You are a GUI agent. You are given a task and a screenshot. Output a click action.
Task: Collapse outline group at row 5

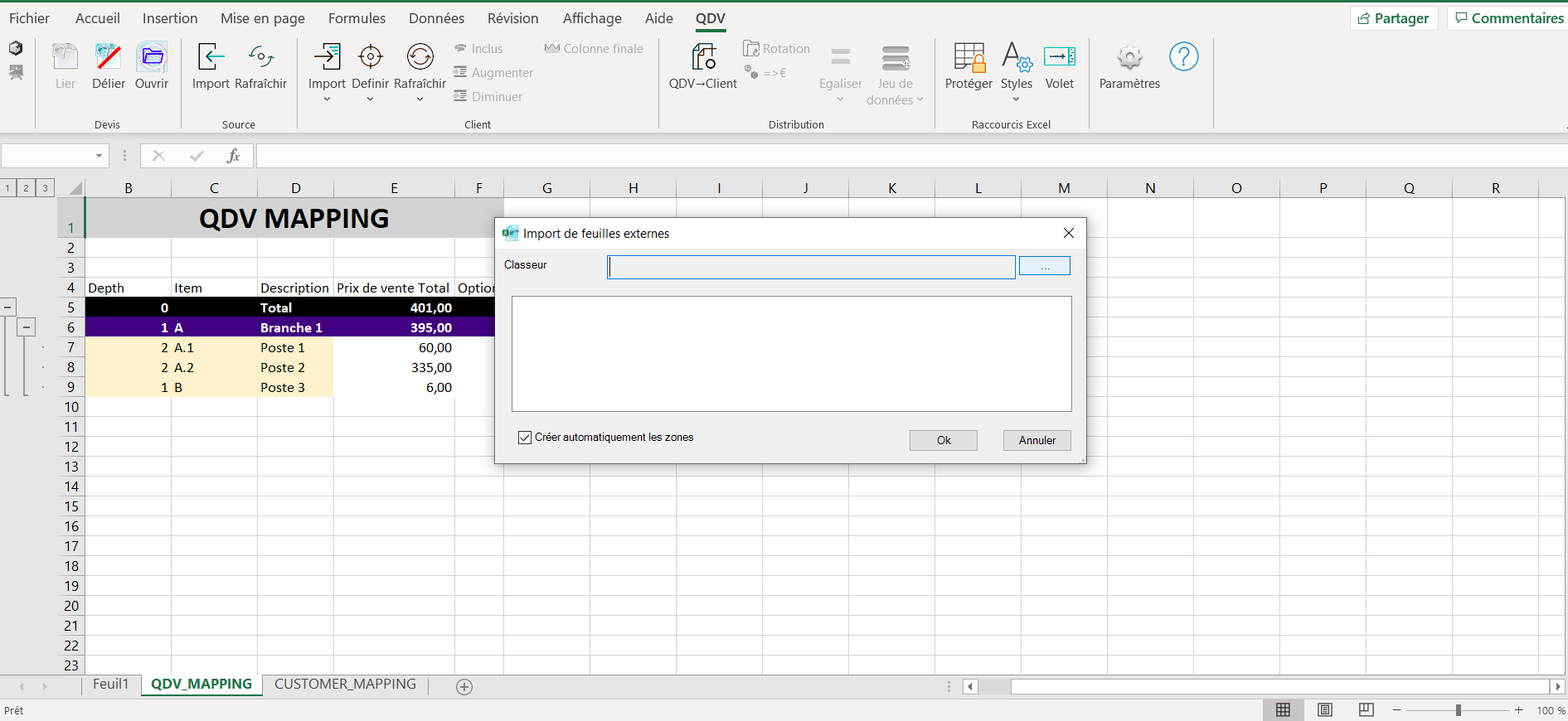tap(7, 307)
